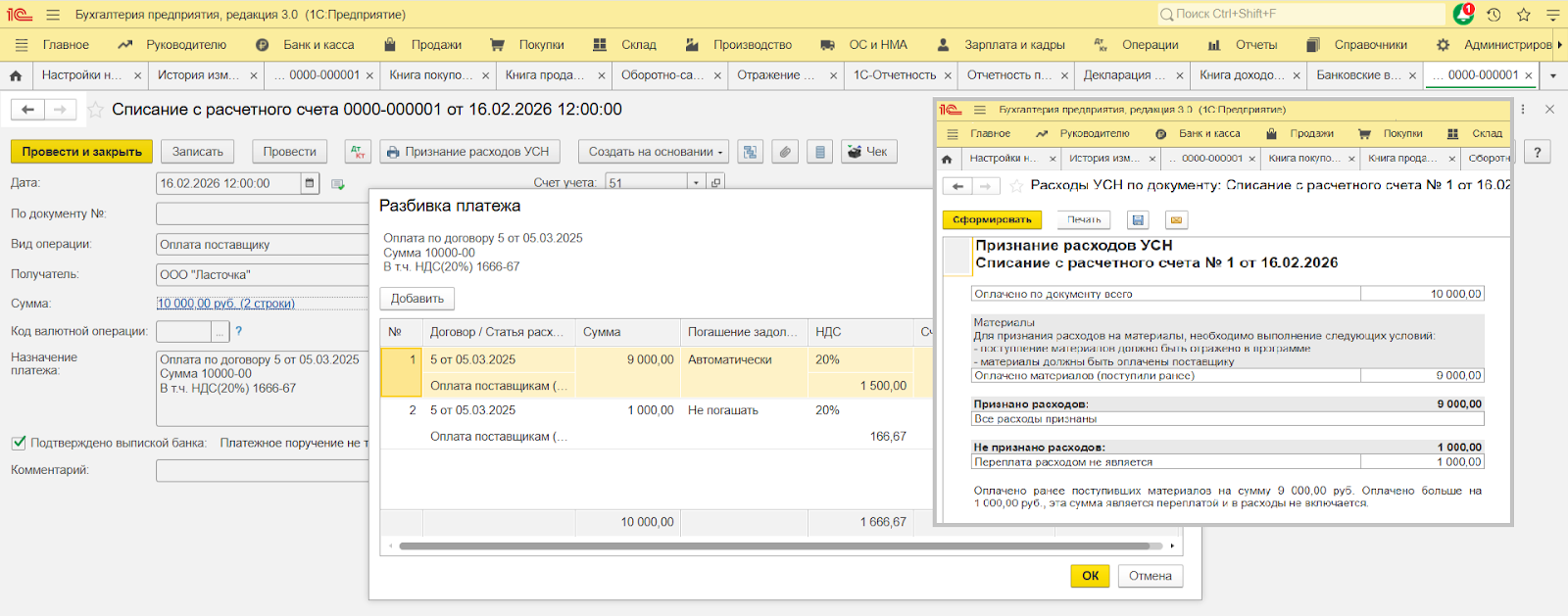Image resolution: width=1568 pixels, height=616 pixels.
Task: Click the horizontal scrollbar in payment table
Action: (x=774, y=545)
